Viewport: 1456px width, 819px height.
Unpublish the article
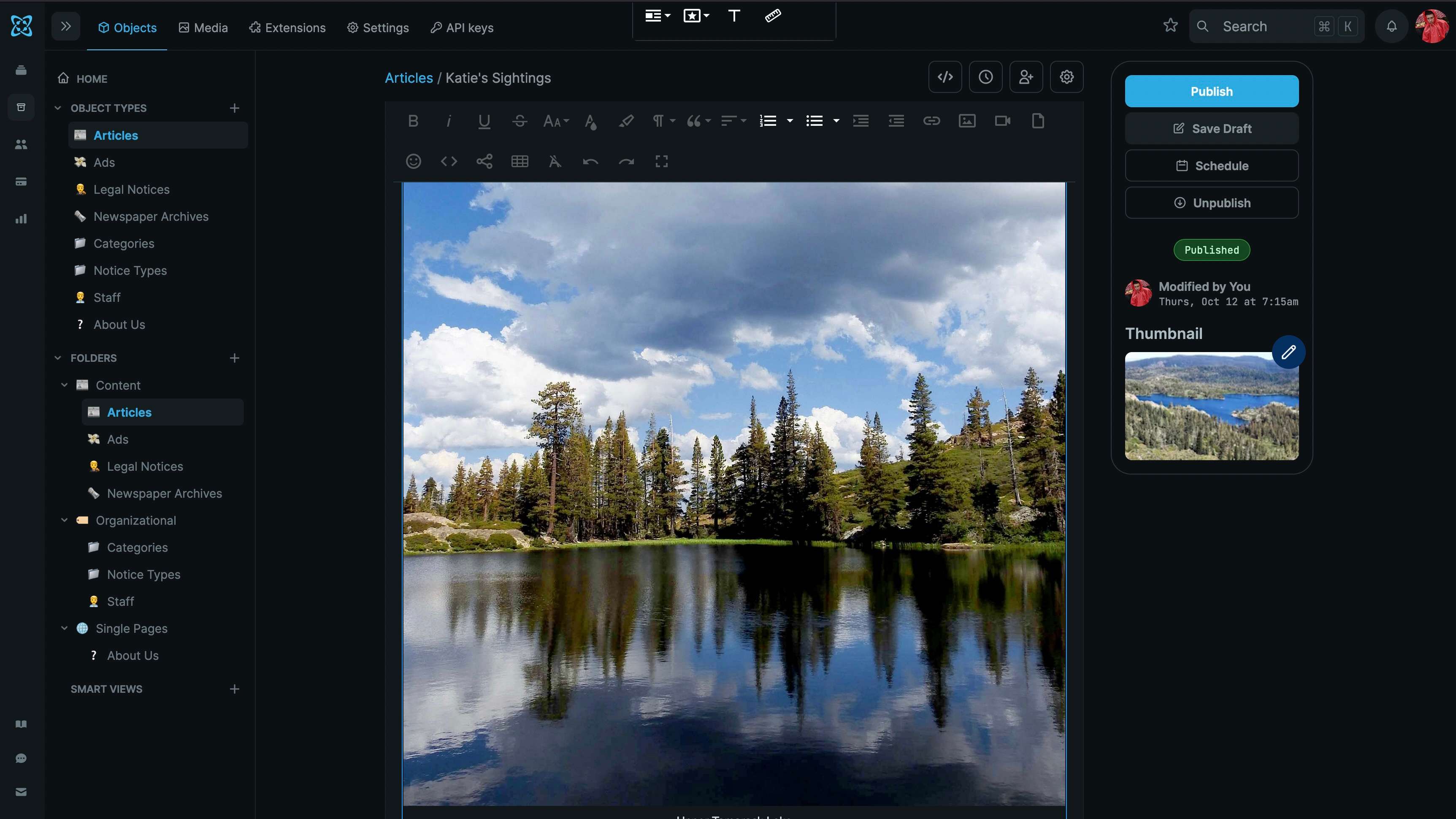point(1211,203)
